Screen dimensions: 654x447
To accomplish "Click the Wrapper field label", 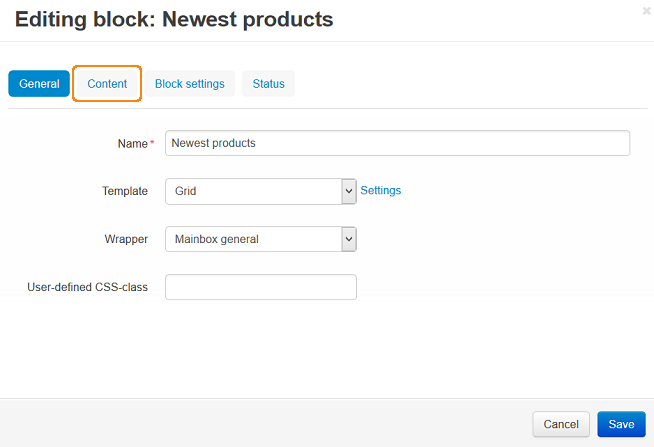I will (126, 239).
